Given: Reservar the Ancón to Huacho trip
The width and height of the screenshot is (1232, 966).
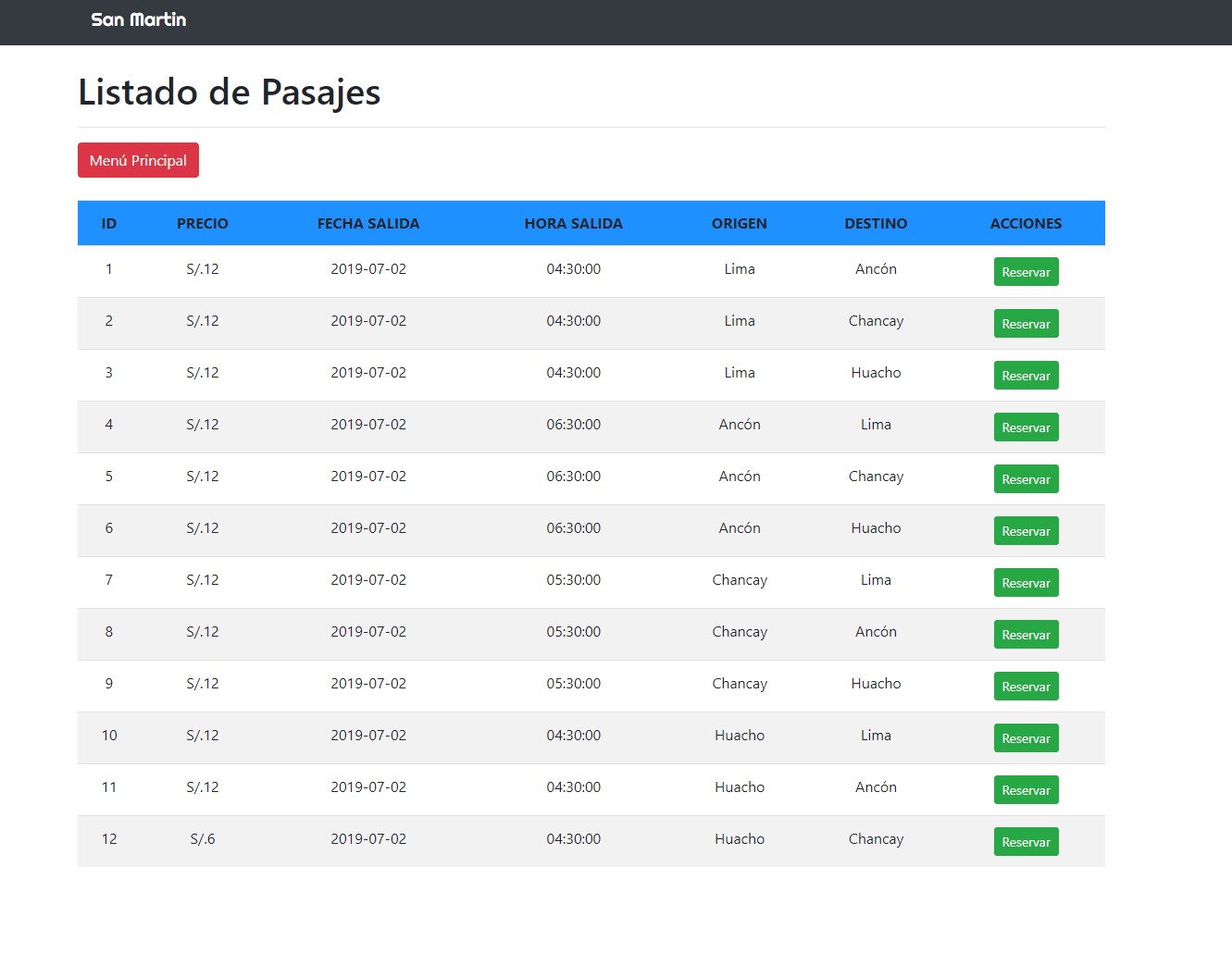Looking at the screenshot, I should (x=1026, y=530).
